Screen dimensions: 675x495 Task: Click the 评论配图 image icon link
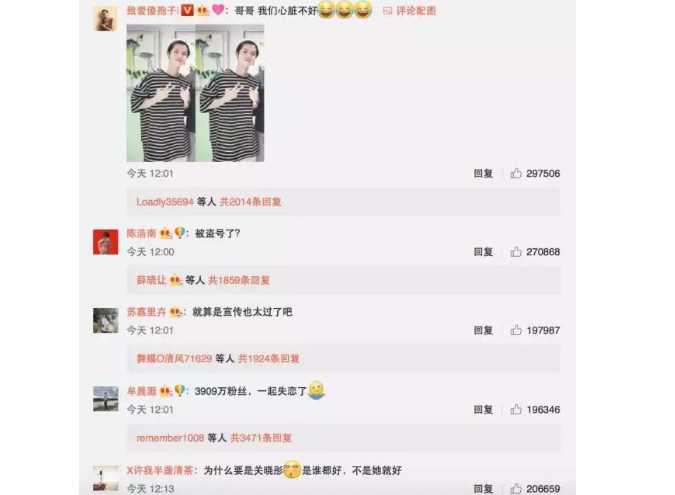[409, 11]
